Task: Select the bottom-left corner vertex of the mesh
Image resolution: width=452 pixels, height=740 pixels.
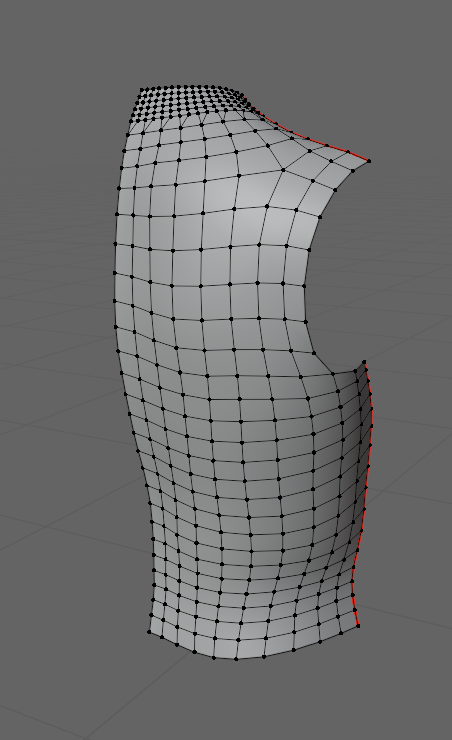Action: [x=150, y=632]
